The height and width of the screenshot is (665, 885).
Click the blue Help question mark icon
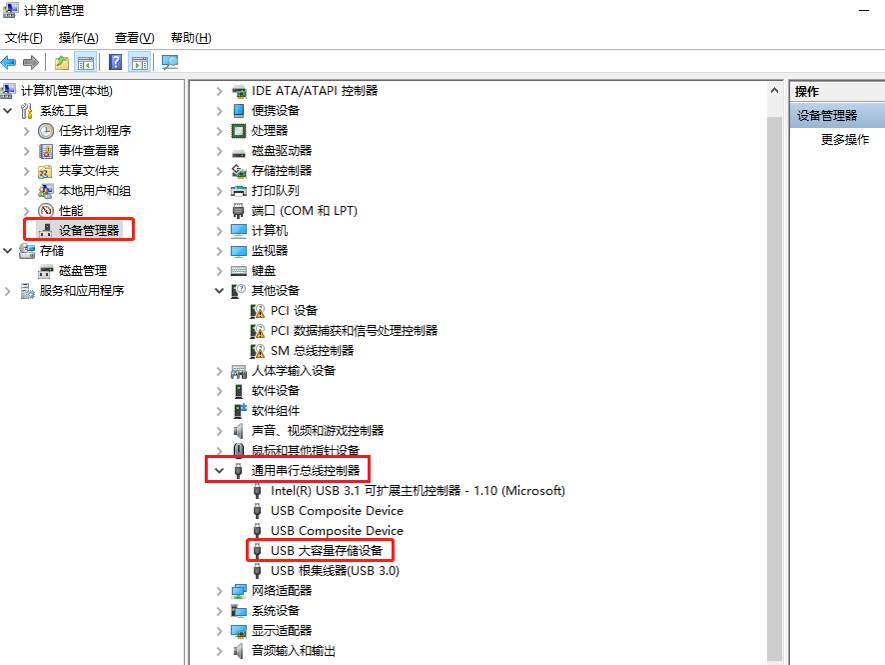point(116,63)
